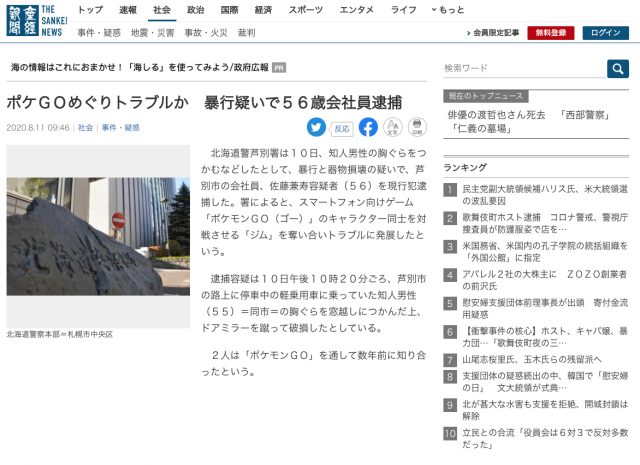This screenshot has height=465, width=640.
Task: Go to Sankei News logo homepage
Action: [33, 19]
